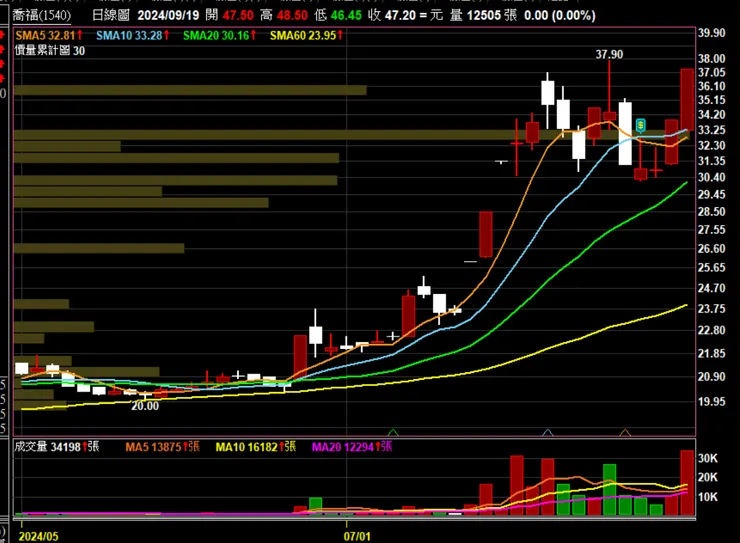Select the stock name 喬福(1540)
Screen dimensions: 740x543
(x=42, y=15)
